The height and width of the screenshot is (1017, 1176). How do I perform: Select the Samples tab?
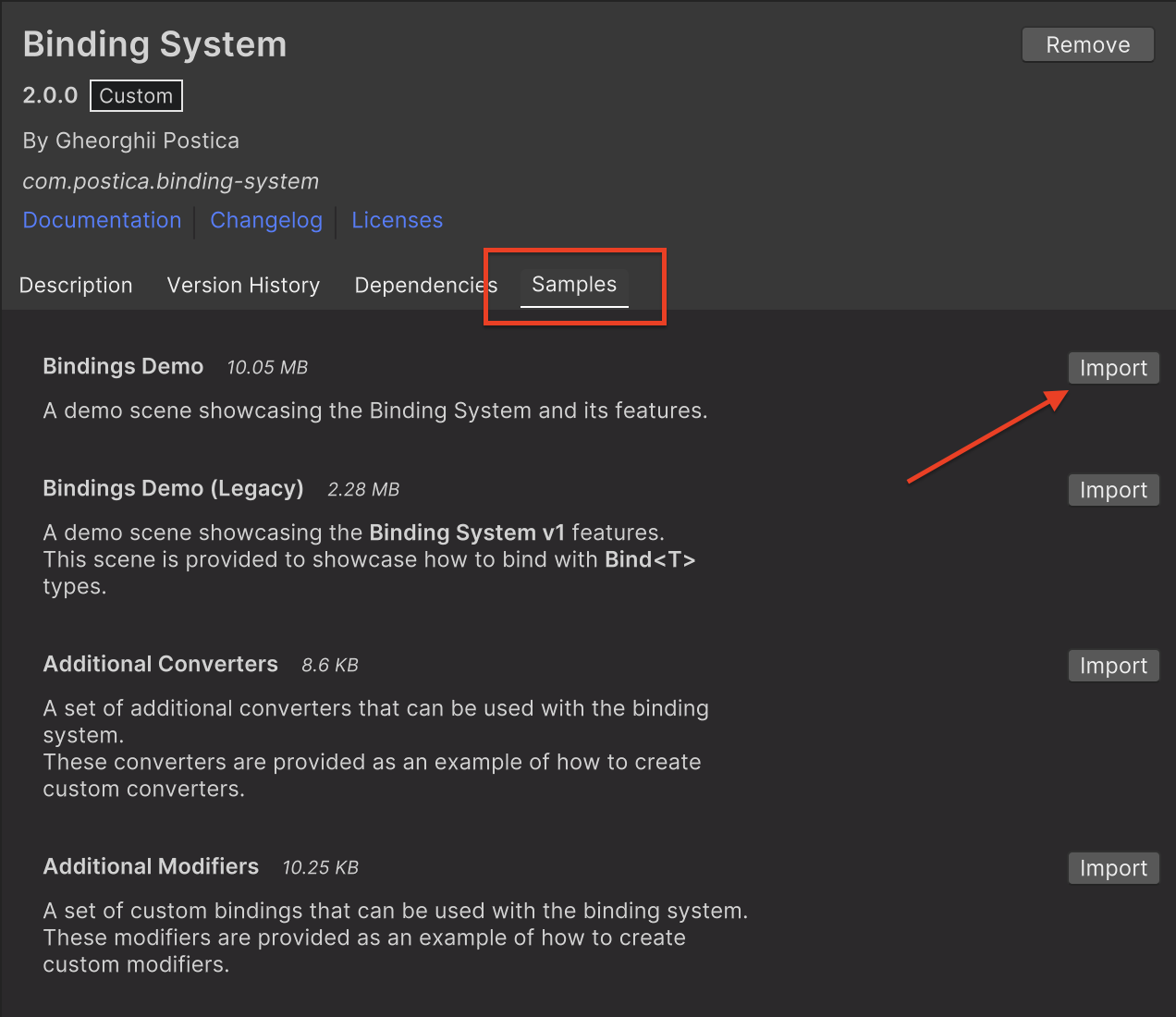574,285
